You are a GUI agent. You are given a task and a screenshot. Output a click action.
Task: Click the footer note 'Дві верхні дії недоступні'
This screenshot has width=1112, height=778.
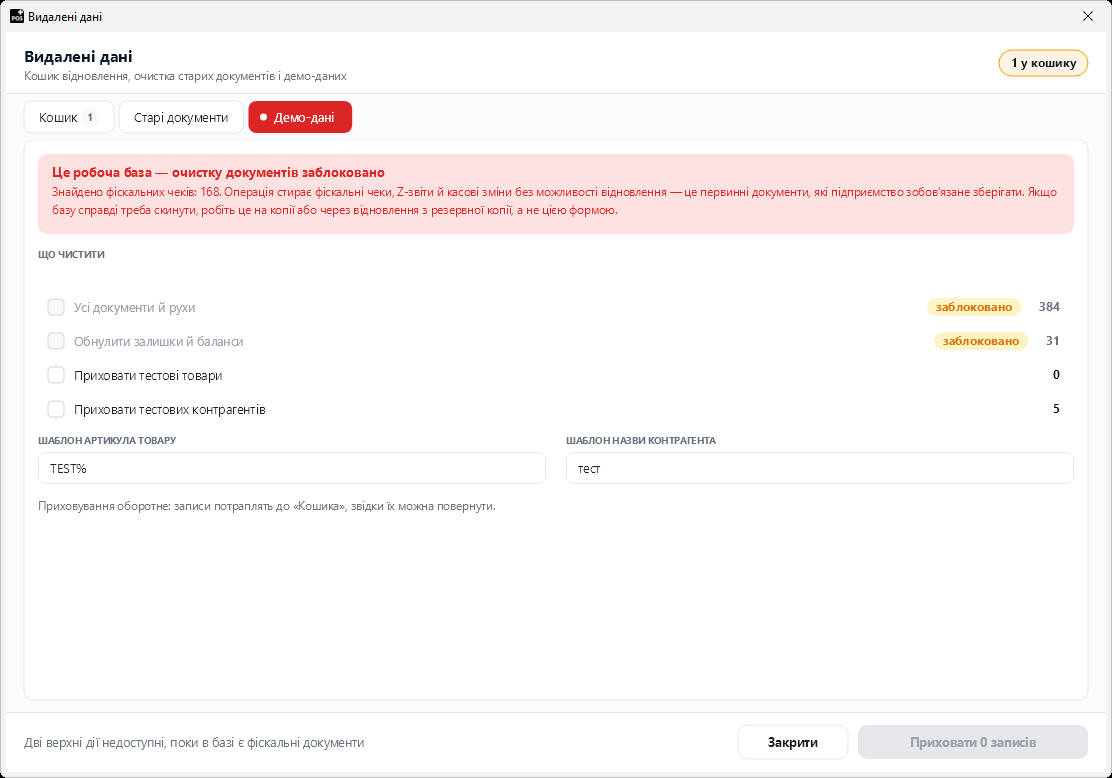pos(194,743)
